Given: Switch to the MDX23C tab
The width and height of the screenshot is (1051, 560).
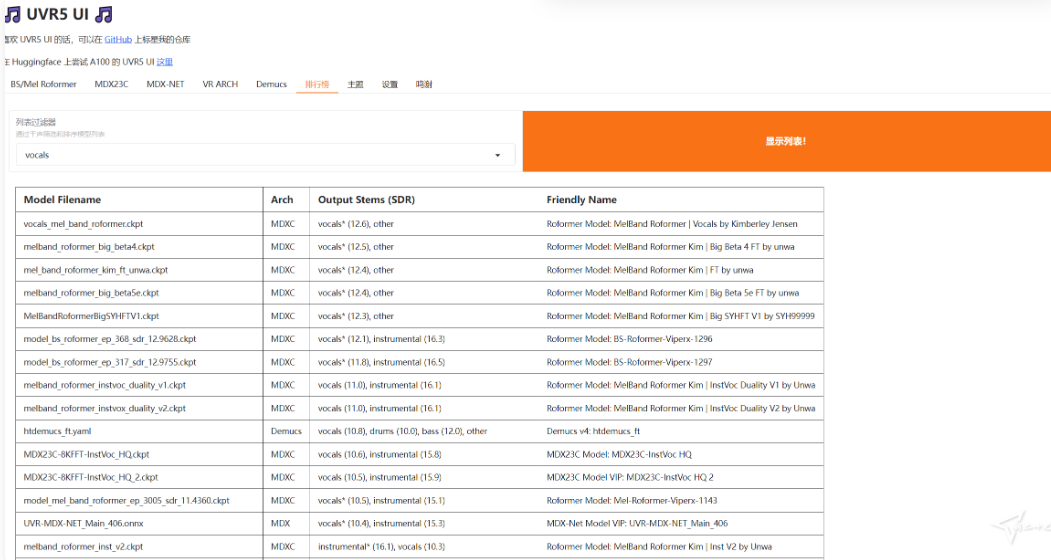Looking at the screenshot, I should coord(111,85).
